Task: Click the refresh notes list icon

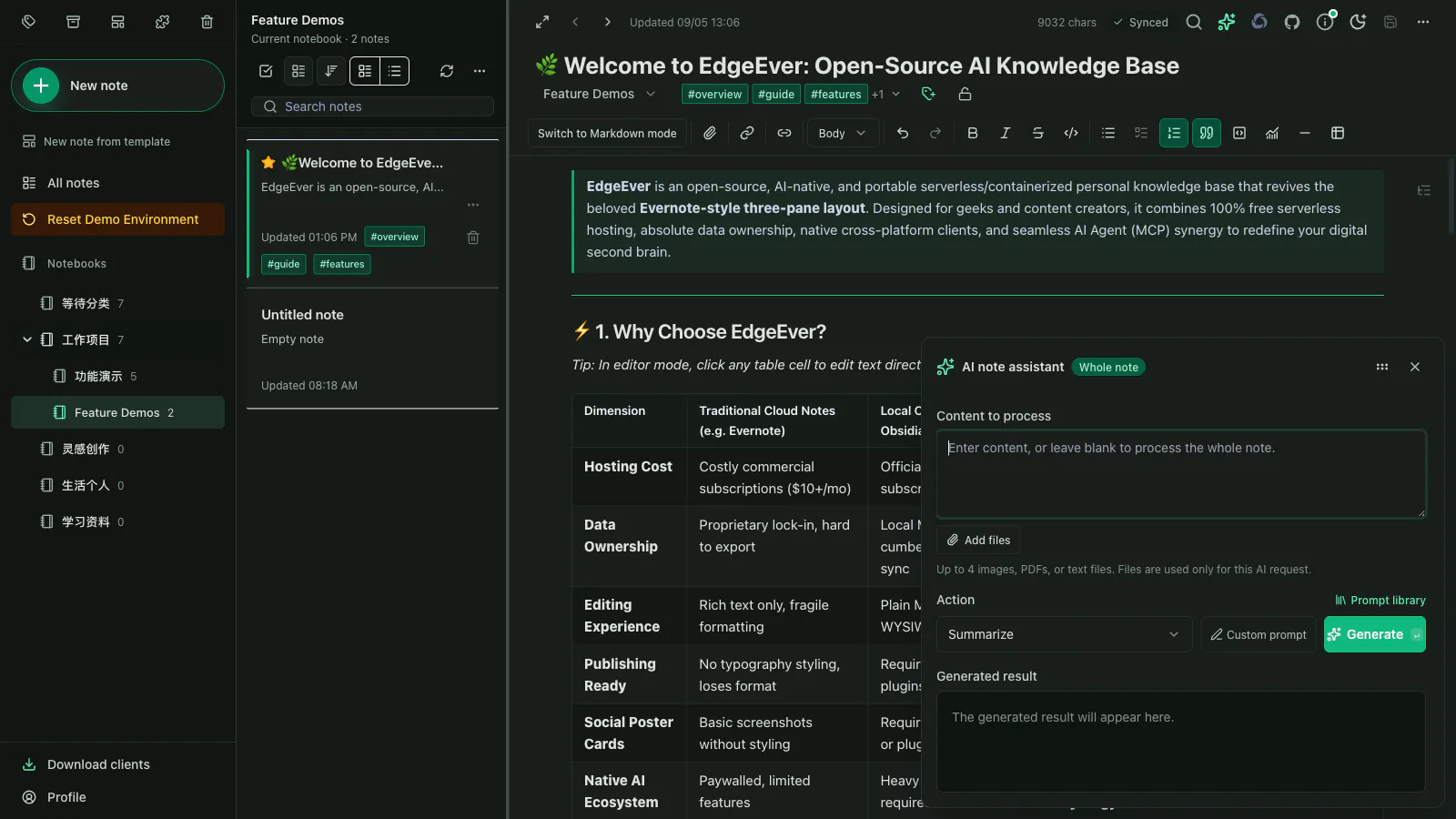Action: coord(447,71)
